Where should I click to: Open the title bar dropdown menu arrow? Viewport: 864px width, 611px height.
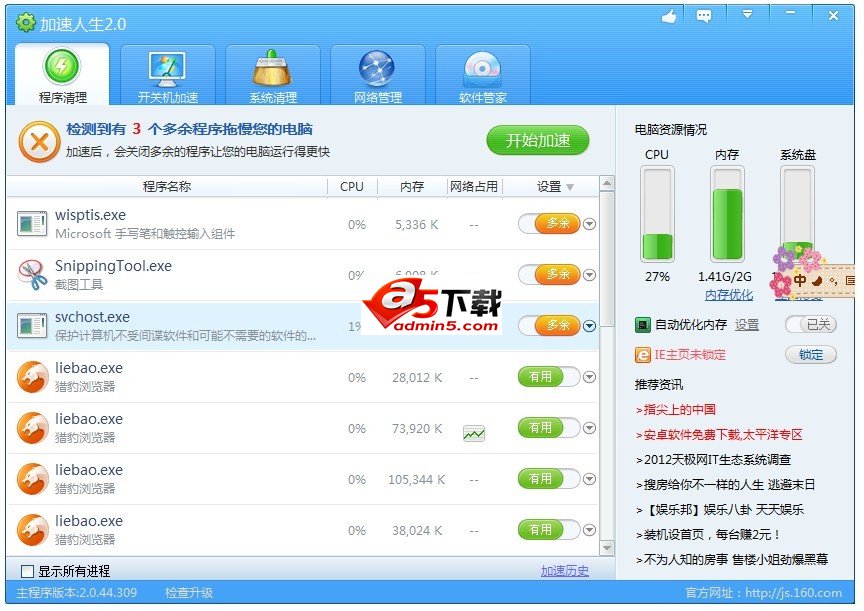click(x=747, y=15)
